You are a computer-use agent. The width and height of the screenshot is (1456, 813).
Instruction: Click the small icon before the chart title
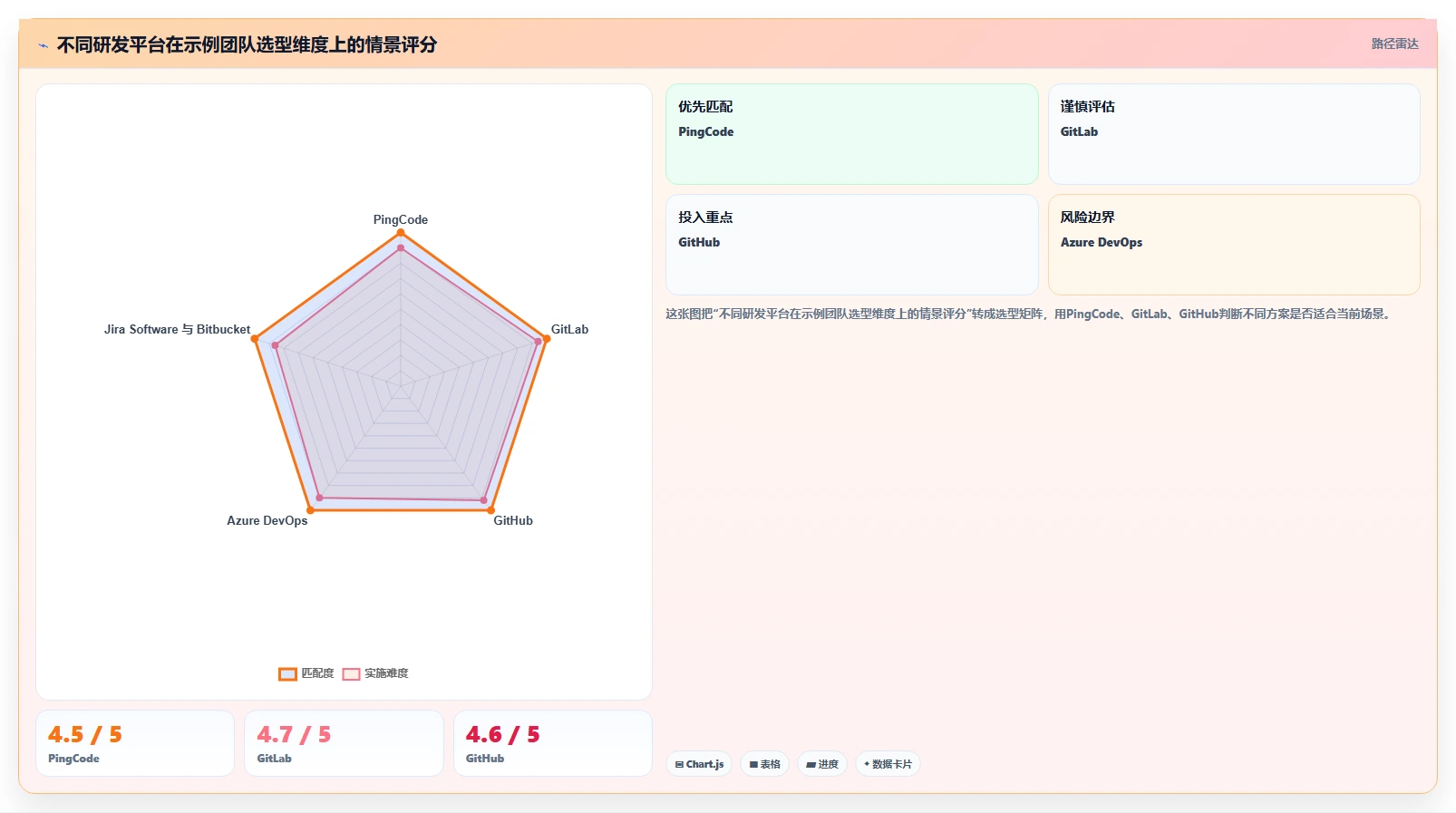coord(43,45)
